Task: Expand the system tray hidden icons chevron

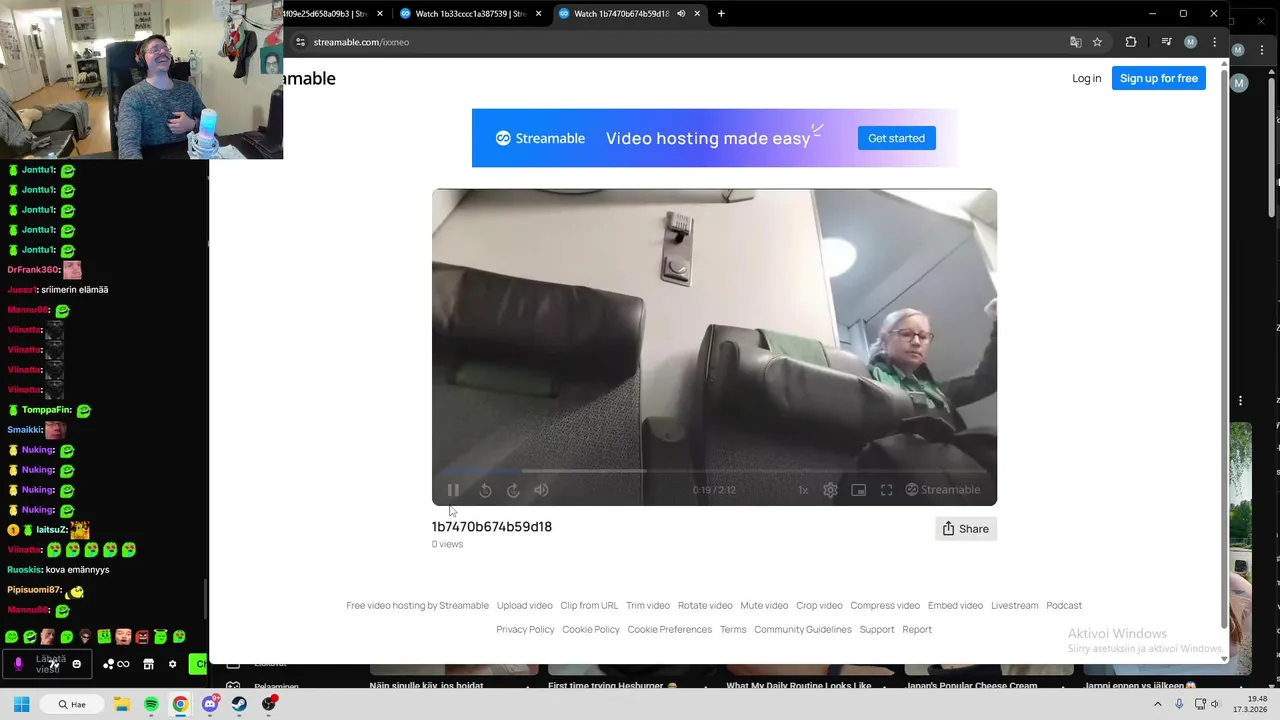Action: [1158, 704]
